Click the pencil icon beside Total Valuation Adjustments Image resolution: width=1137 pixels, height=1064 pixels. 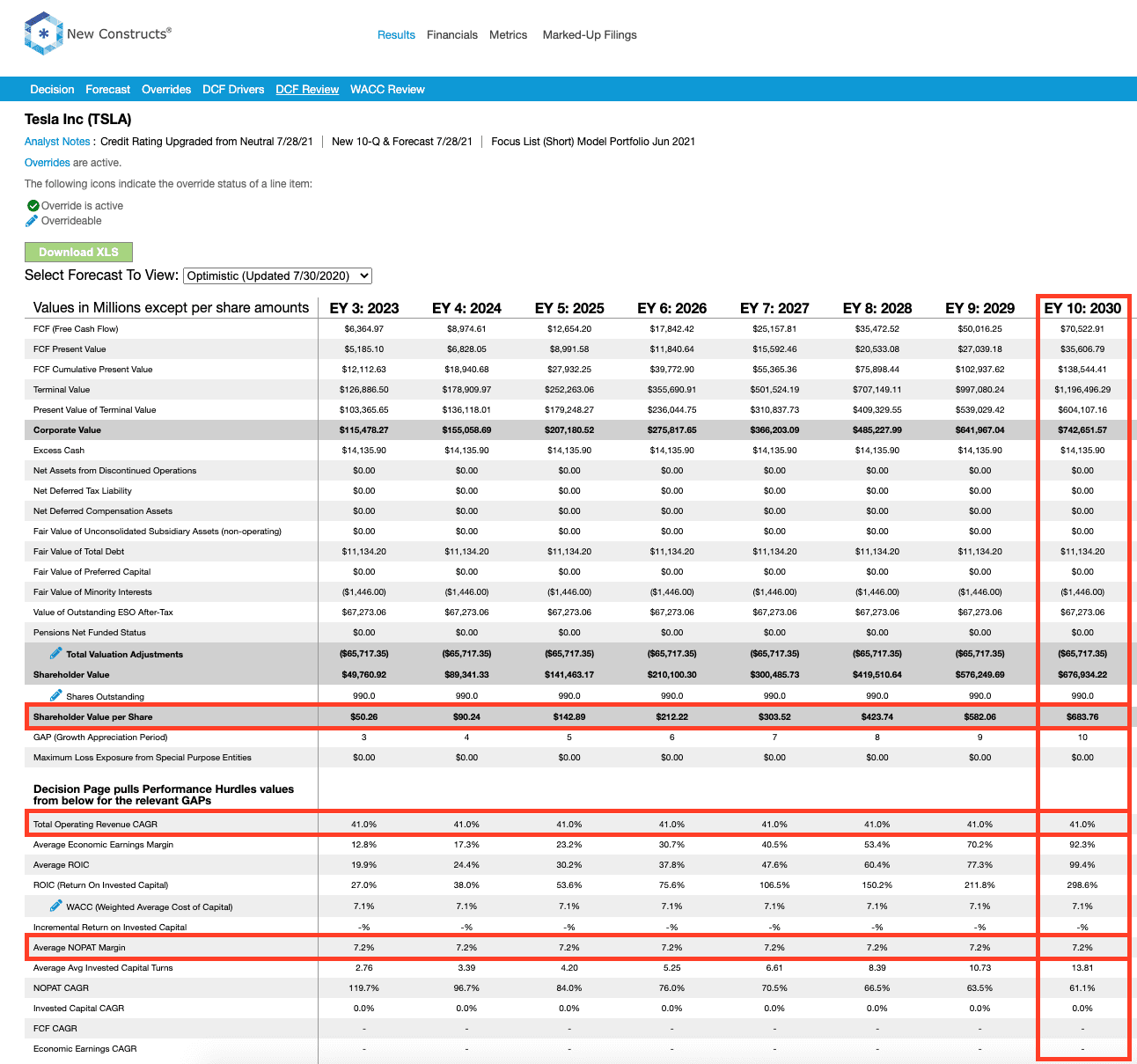(x=56, y=653)
